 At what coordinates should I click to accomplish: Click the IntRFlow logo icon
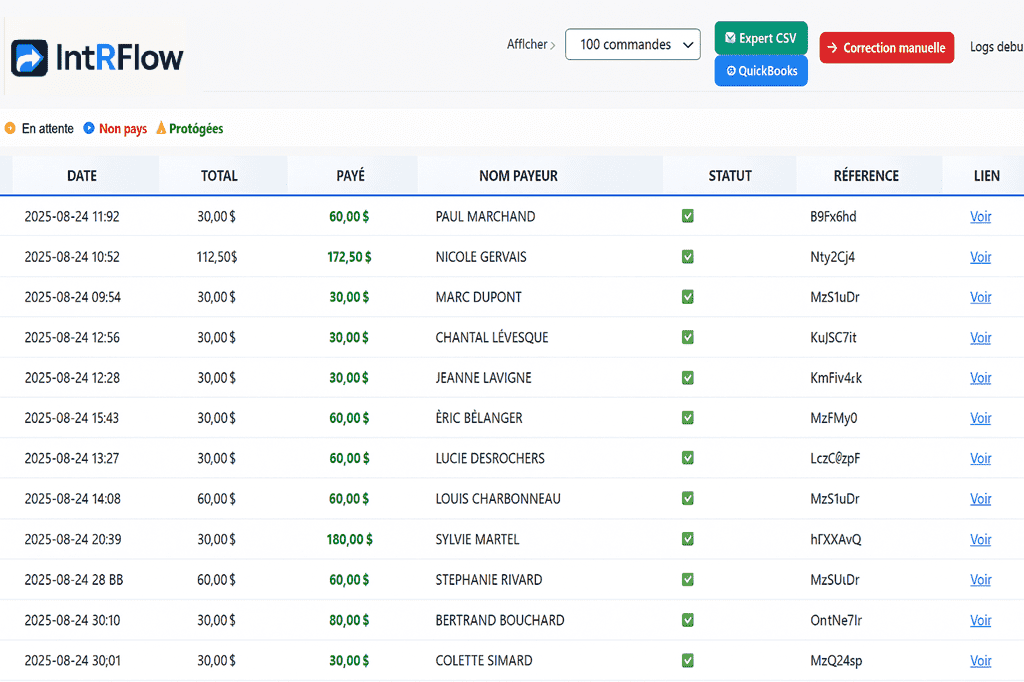tap(30, 58)
